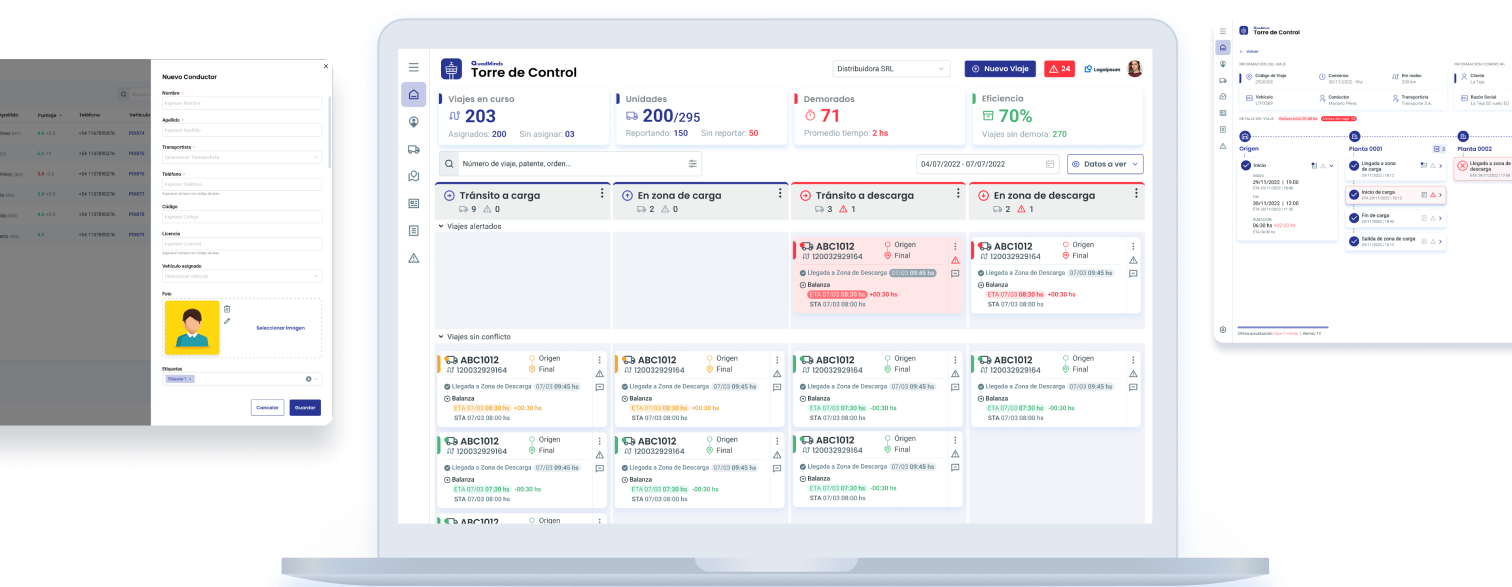This screenshot has height=587, width=1512.
Task: Expand the Datos a ver dropdown
Action: tap(1105, 164)
